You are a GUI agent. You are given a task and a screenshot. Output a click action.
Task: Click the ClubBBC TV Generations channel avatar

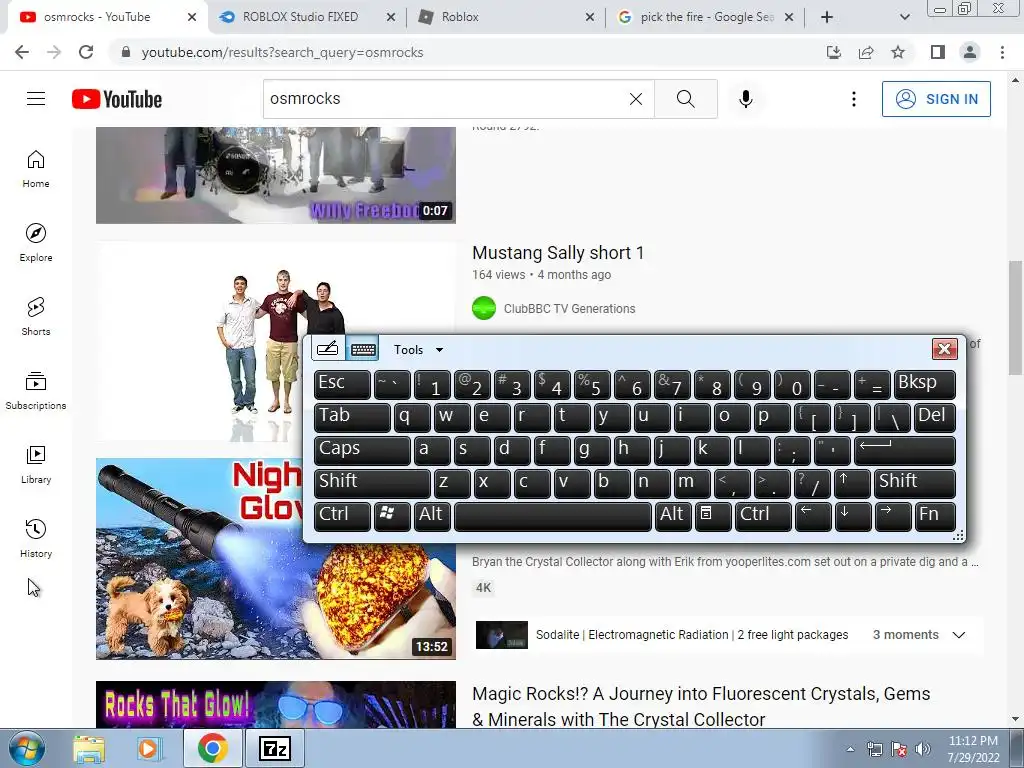click(484, 308)
